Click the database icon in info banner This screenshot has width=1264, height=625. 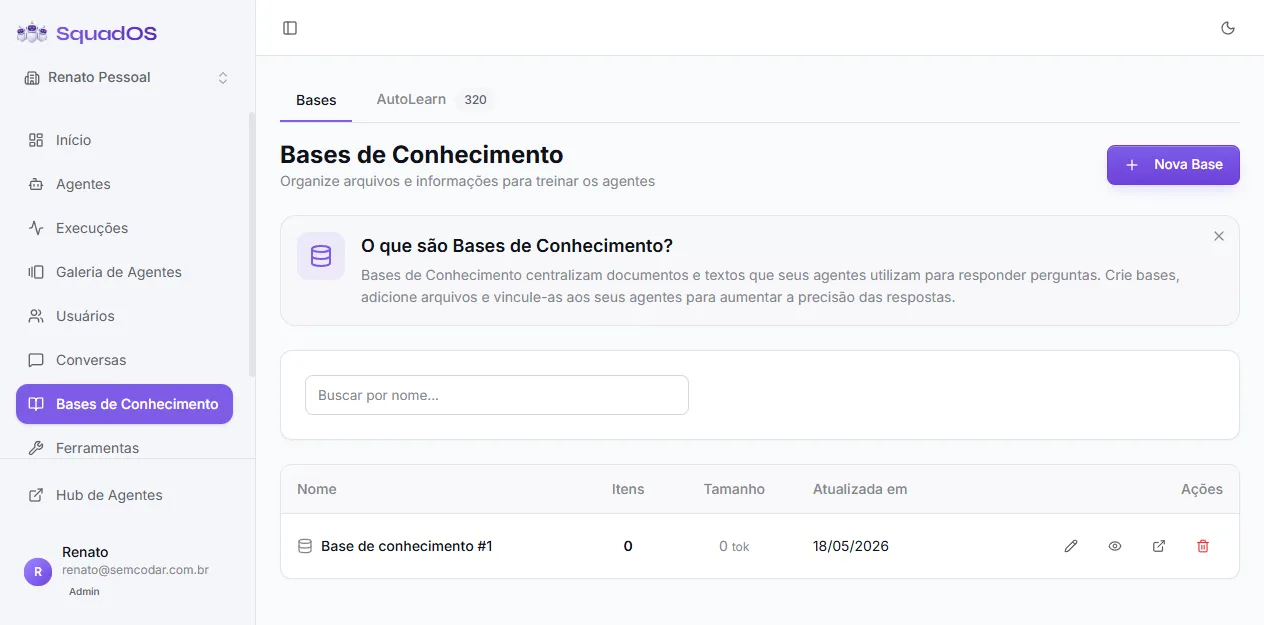pyautogui.click(x=321, y=256)
